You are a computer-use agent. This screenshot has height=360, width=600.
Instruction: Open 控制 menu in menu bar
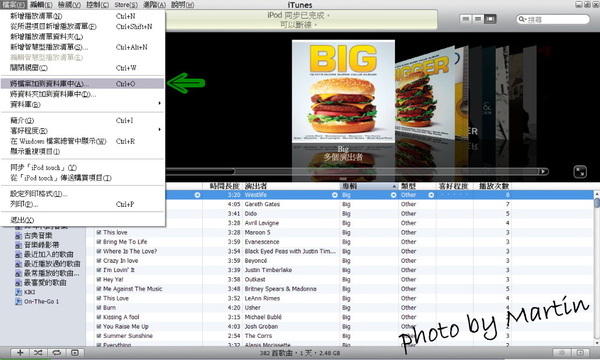click(x=97, y=5)
